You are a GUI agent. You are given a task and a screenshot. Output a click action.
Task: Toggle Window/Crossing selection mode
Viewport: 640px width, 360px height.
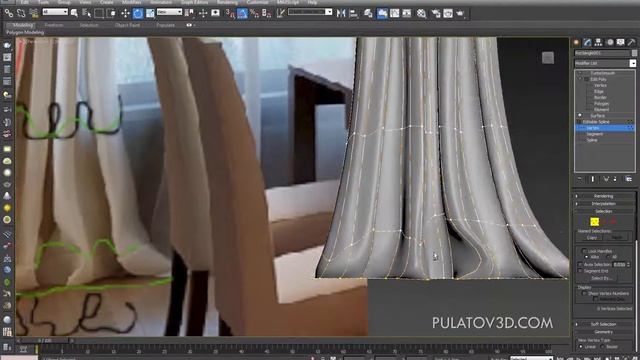111,13
